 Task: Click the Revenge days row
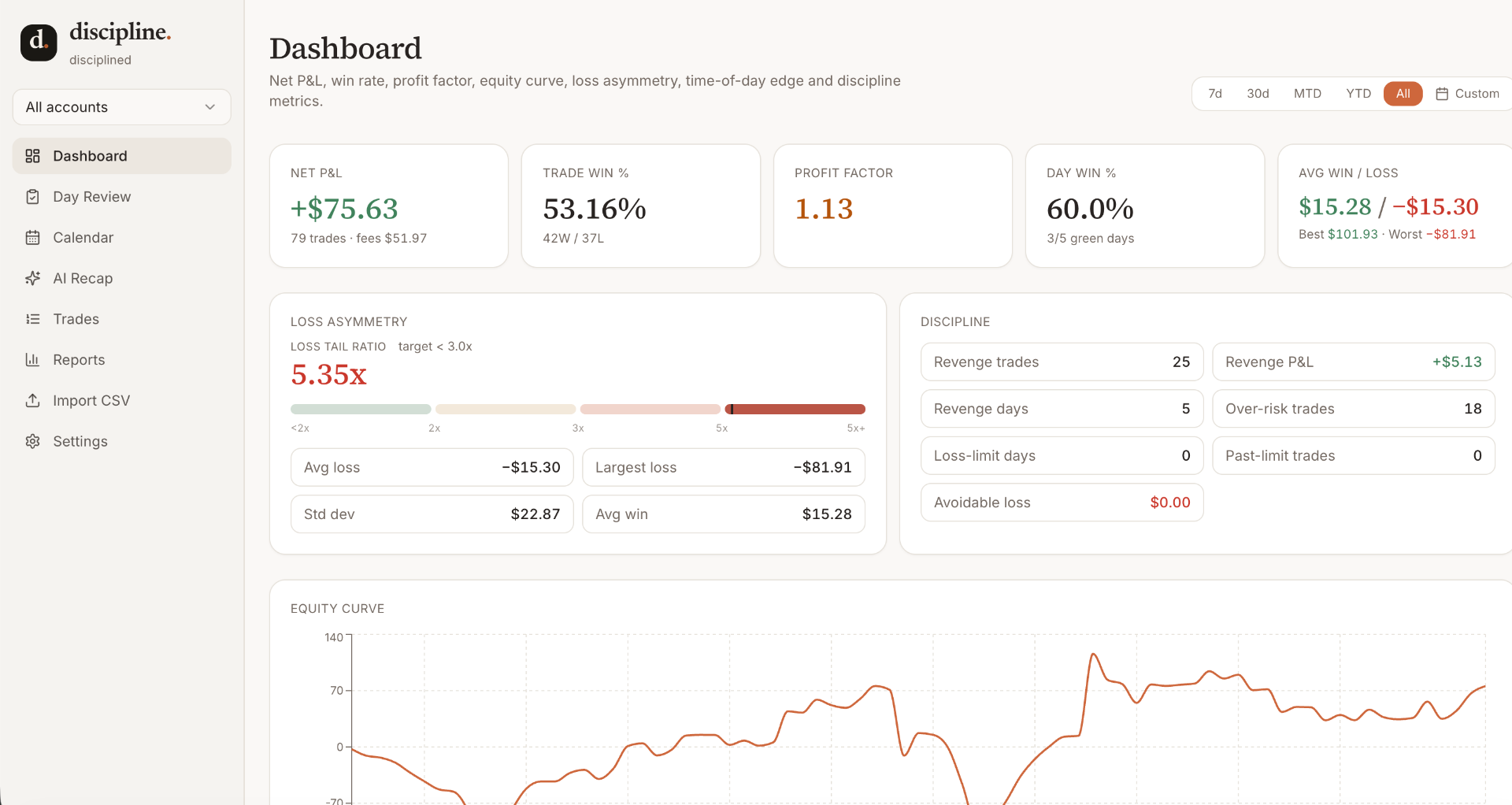1062,409
